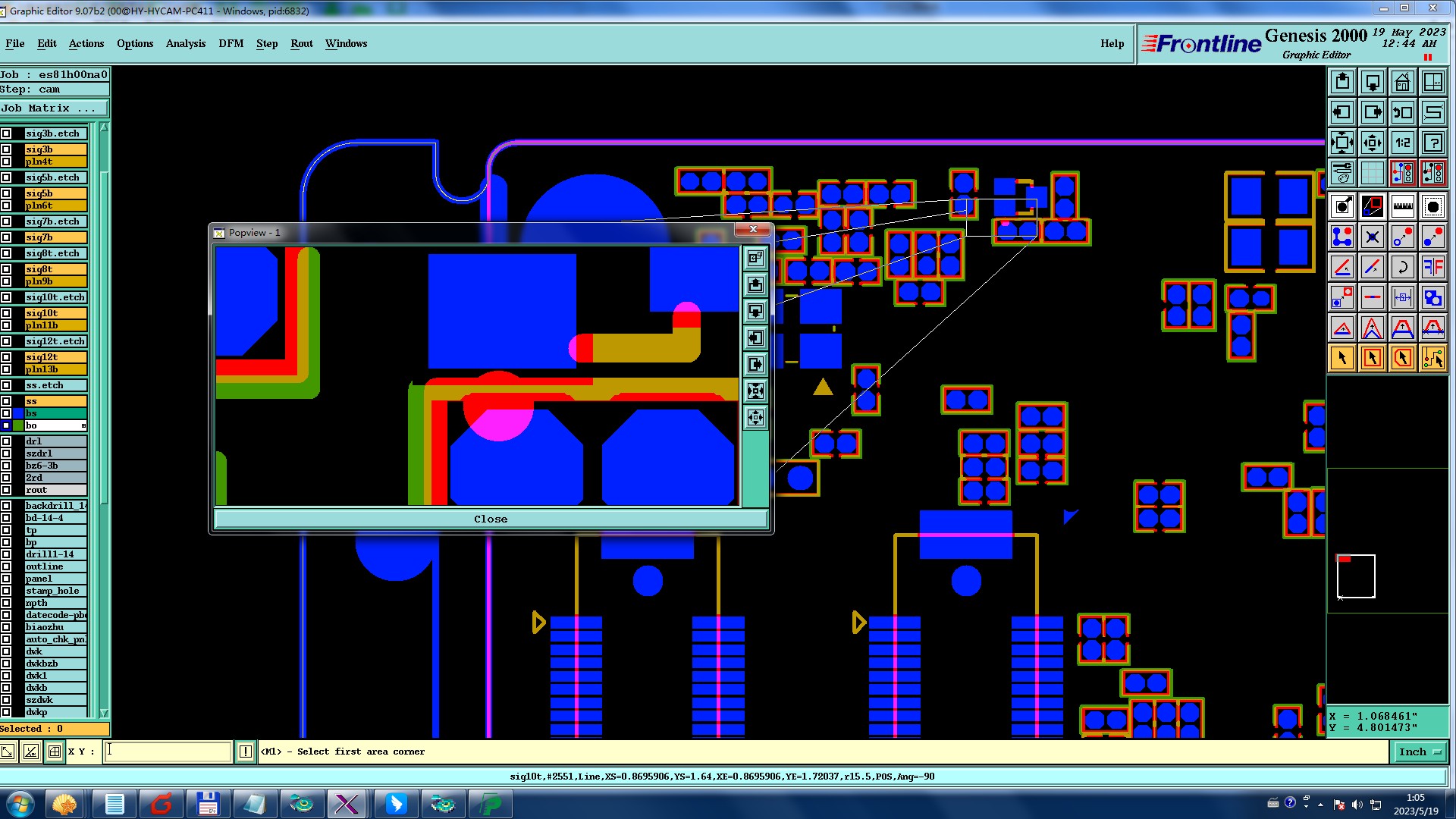Click the pan right view icon
This screenshot has height=819, width=1456.
pos(1373,112)
